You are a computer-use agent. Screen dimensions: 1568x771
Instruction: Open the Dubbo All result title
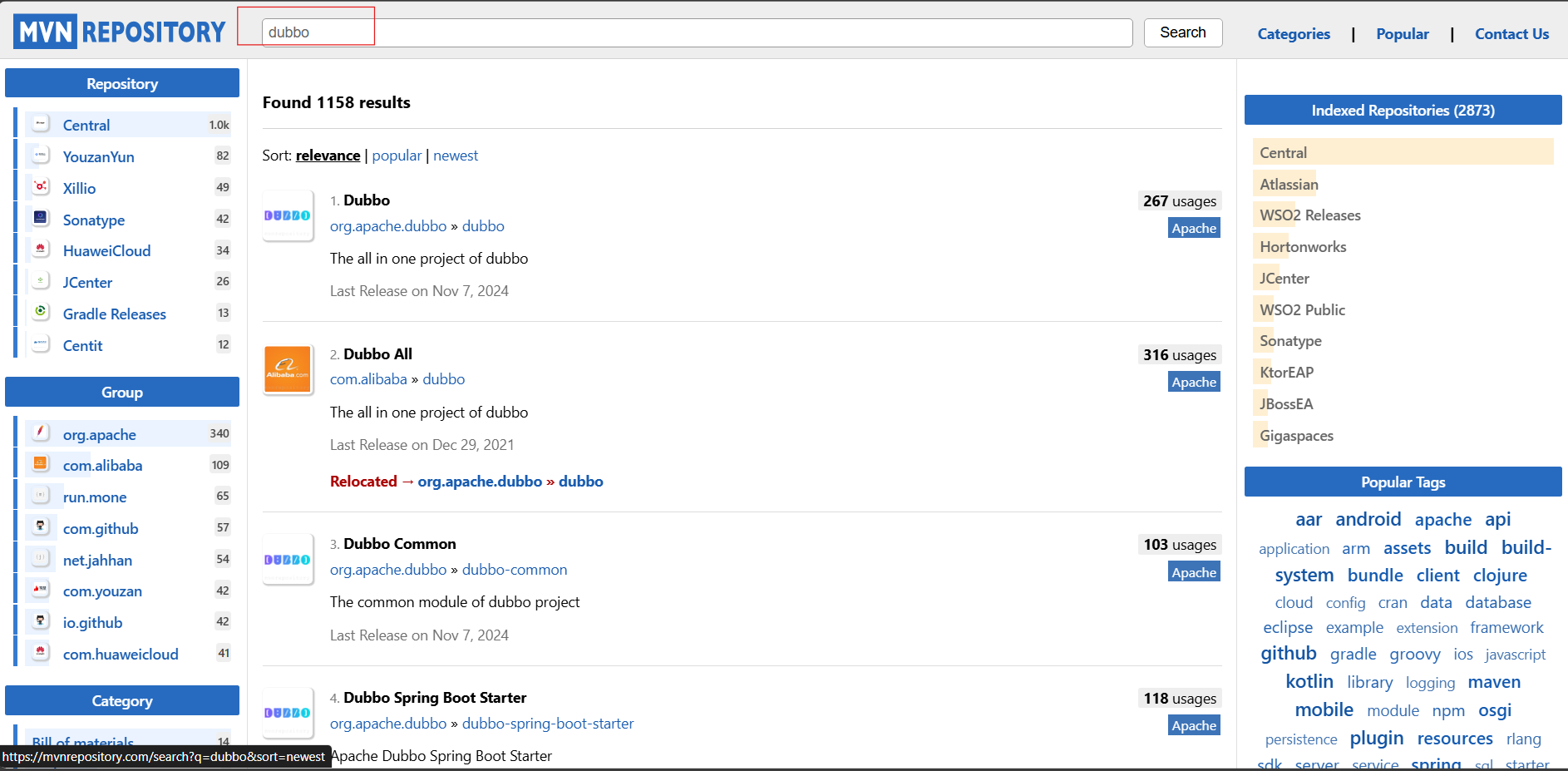[x=377, y=354]
